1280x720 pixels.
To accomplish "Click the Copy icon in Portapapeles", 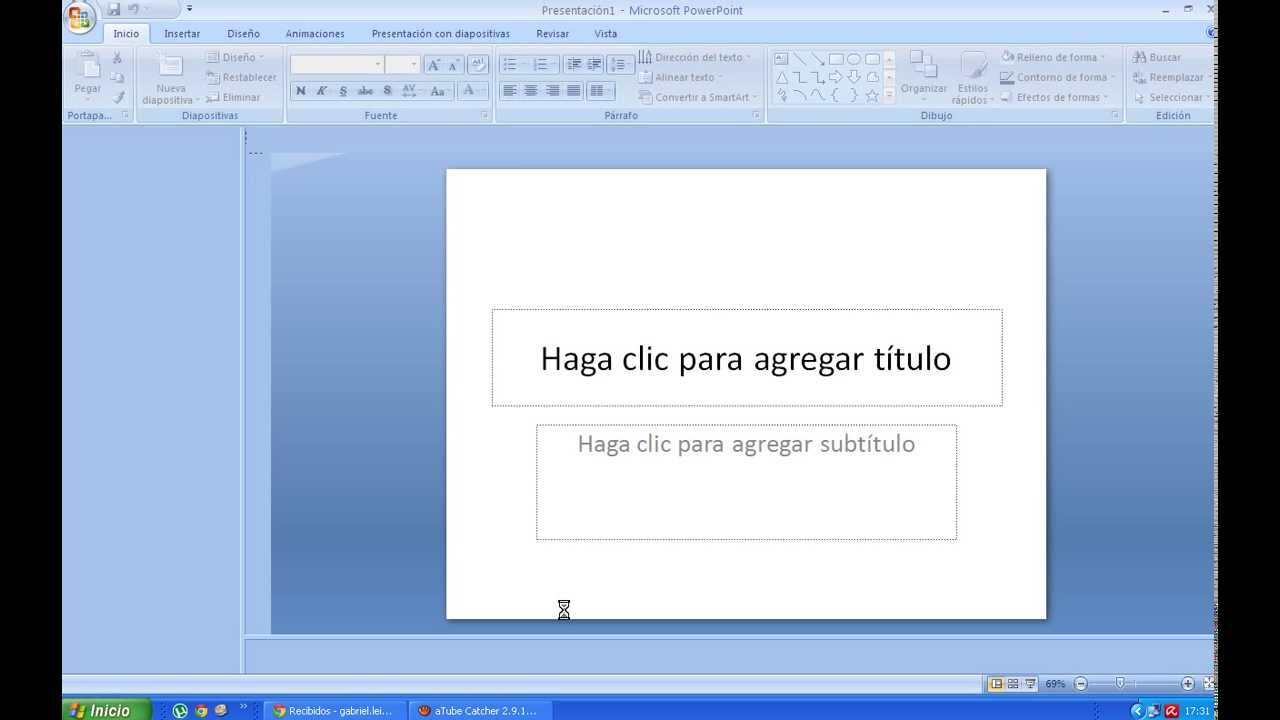I will tap(118, 77).
